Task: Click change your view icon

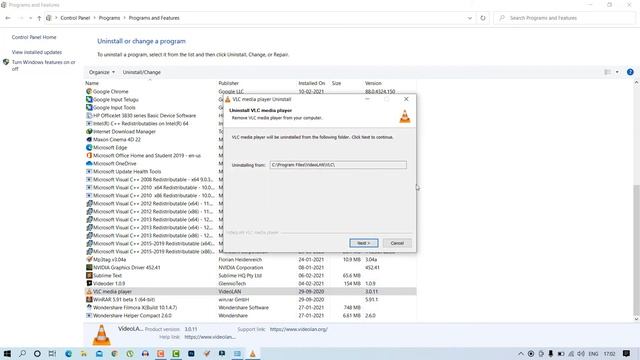Action: pyautogui.click(x=608, y=72)
